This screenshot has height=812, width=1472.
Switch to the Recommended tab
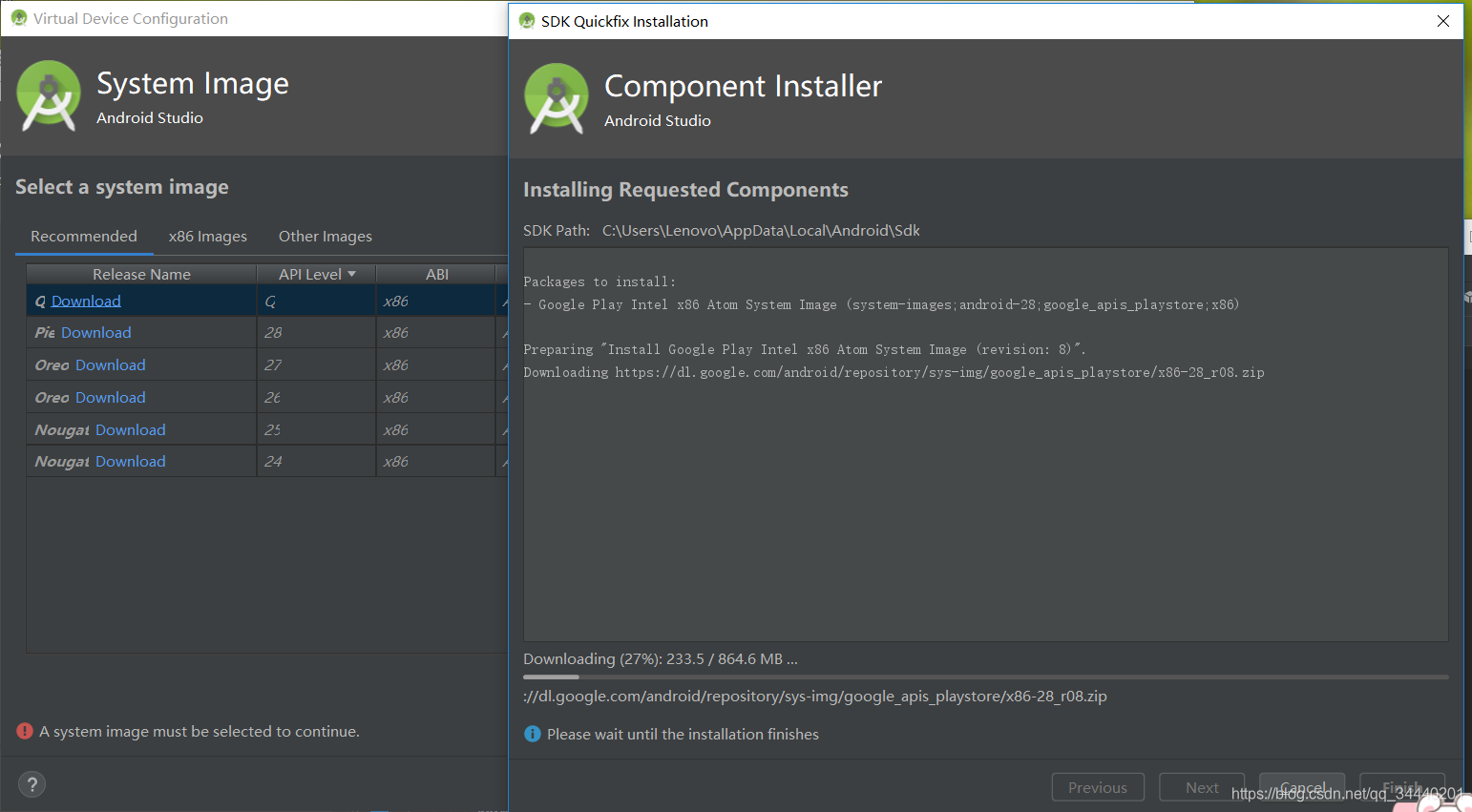point(84,236)
